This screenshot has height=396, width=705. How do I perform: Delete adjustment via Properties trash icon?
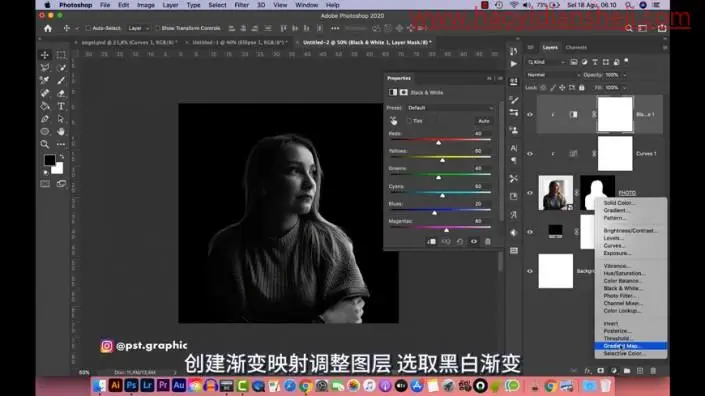coord(488,241)
